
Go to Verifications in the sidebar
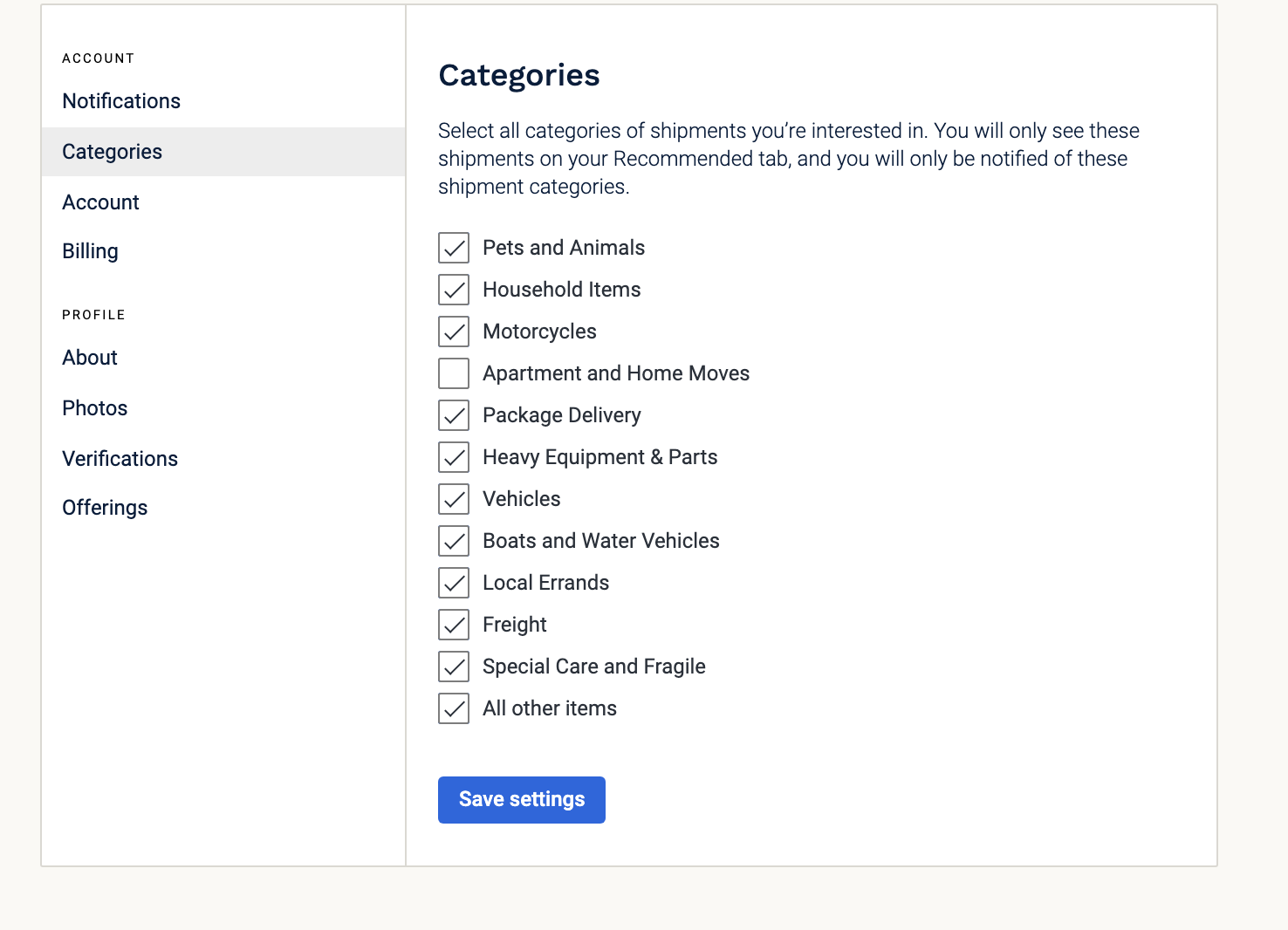[120, 459]
